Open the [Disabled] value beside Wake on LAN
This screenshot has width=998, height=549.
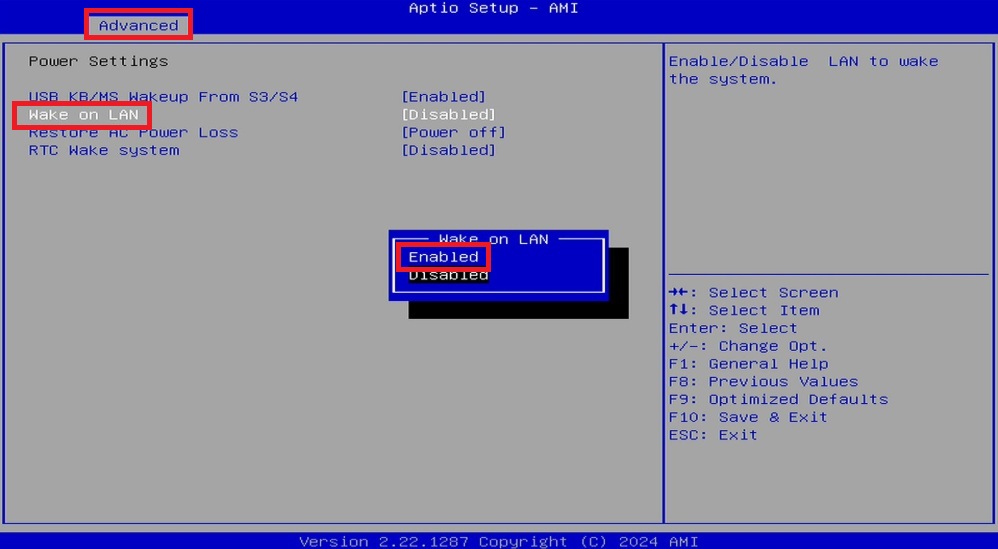[449, 115]
